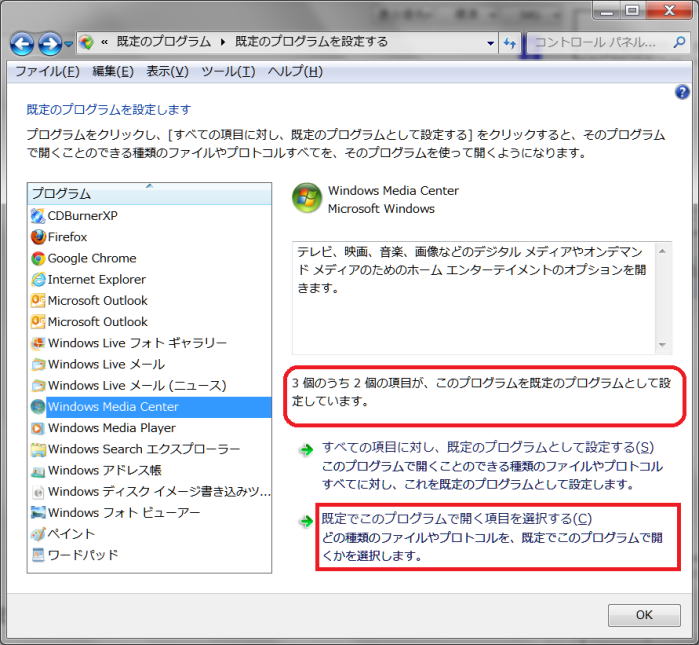The image size is (699, 645).
Task: Click 既定のプログラム breadcrumb in address bar
Action: click(164, 42)
